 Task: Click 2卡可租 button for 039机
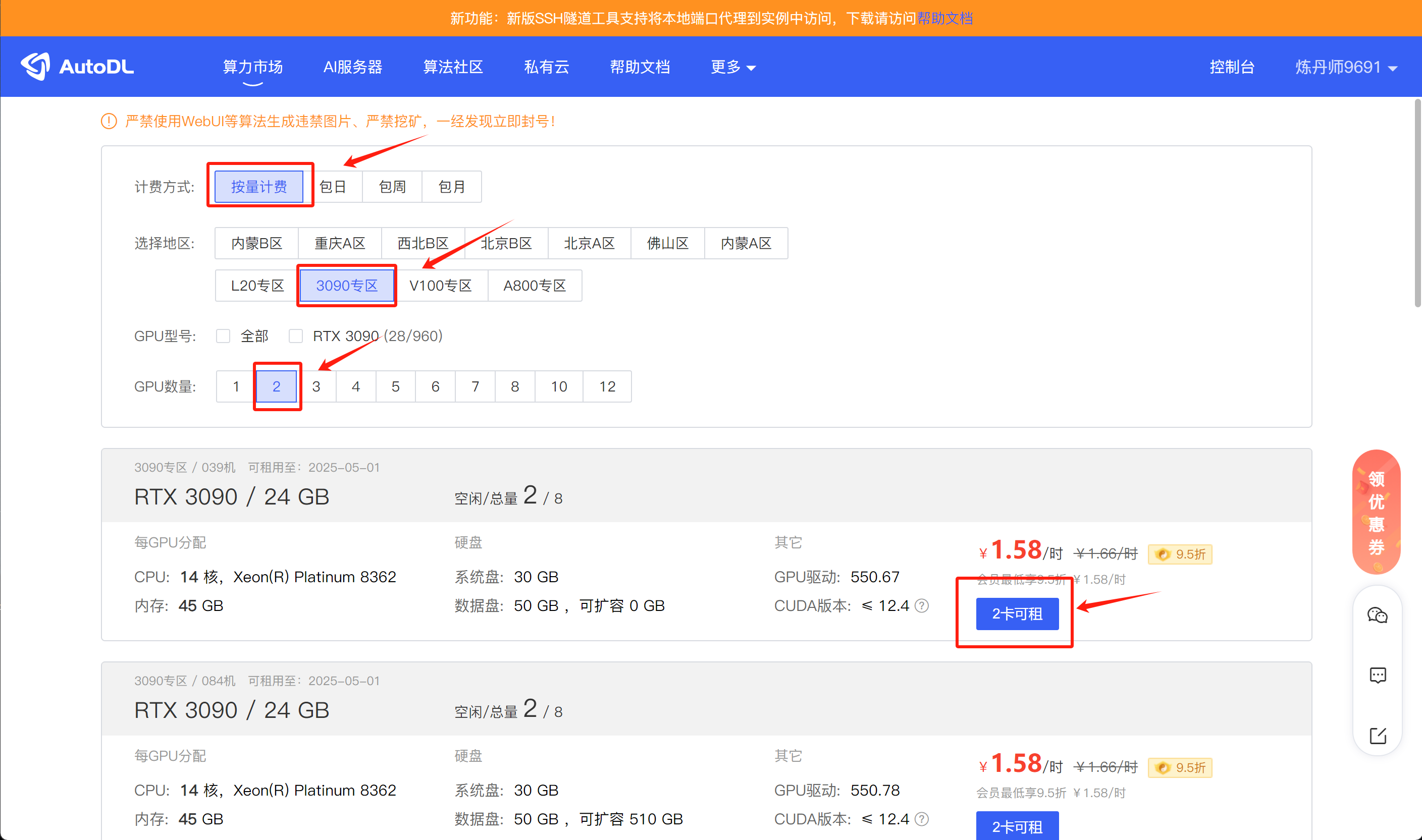coord(1017,614)
